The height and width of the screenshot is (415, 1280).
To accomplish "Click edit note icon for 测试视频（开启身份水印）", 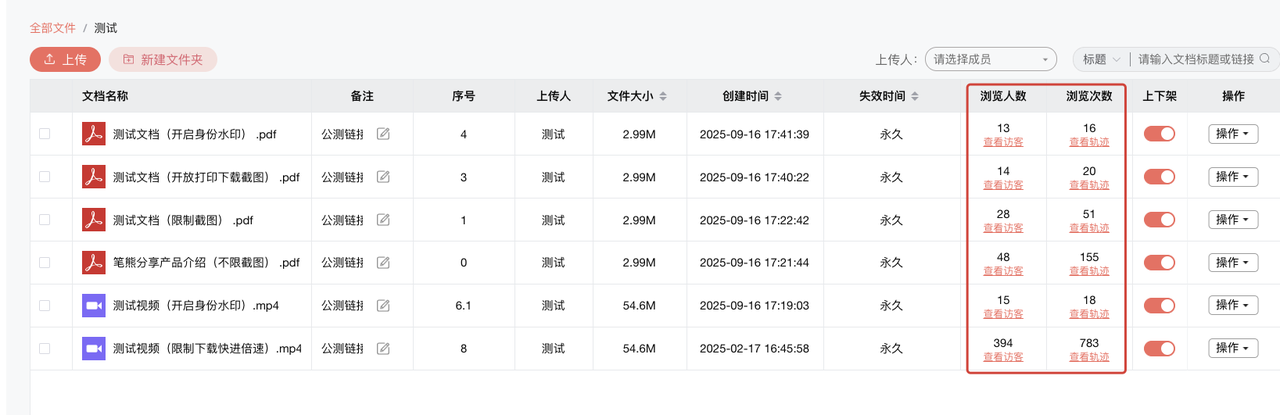I will click(x=383, y=306).
